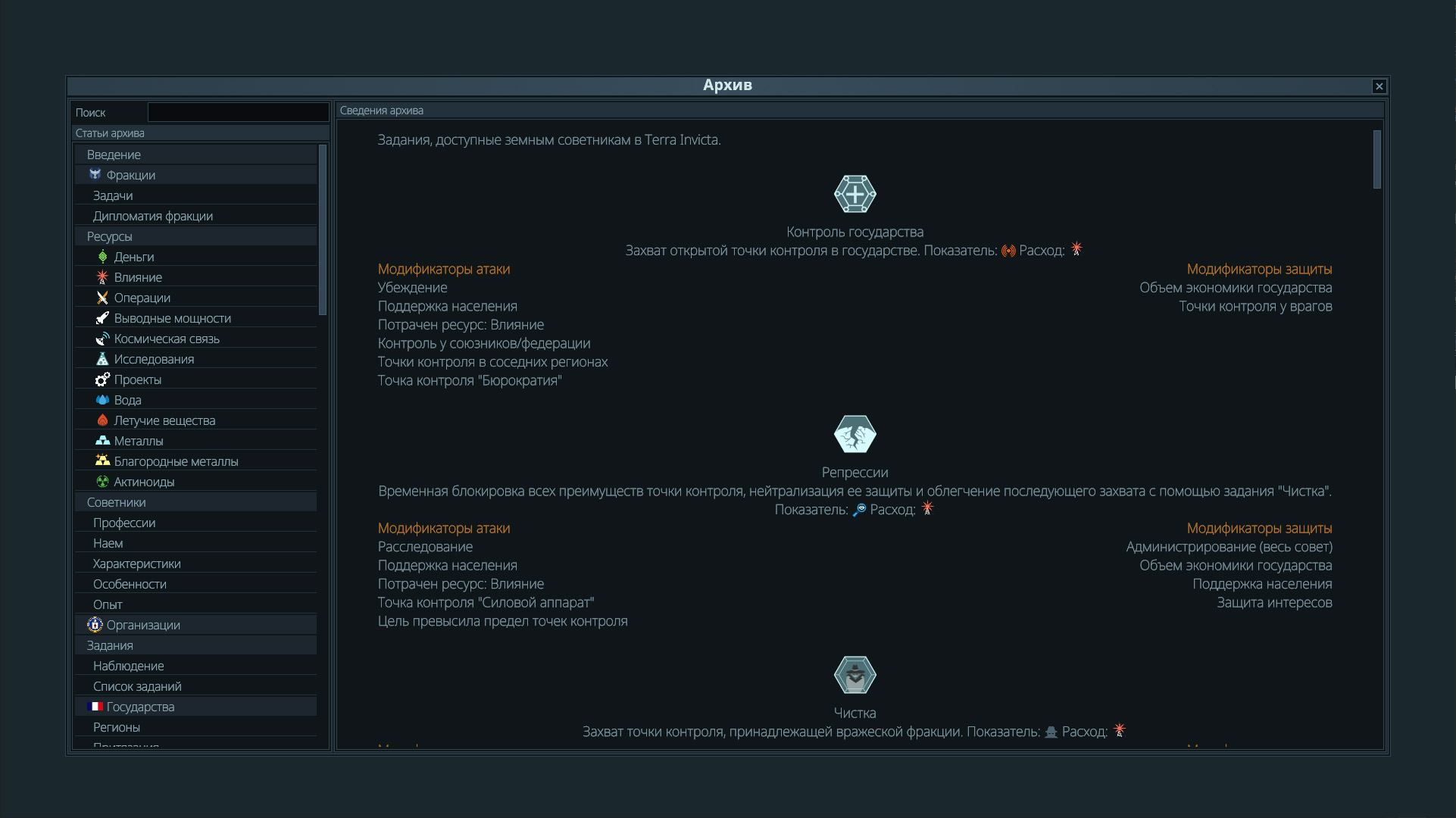1456x818 pixels.
Task: Click the article content vertical scrollbar
Action: [x=1376, y=160]
